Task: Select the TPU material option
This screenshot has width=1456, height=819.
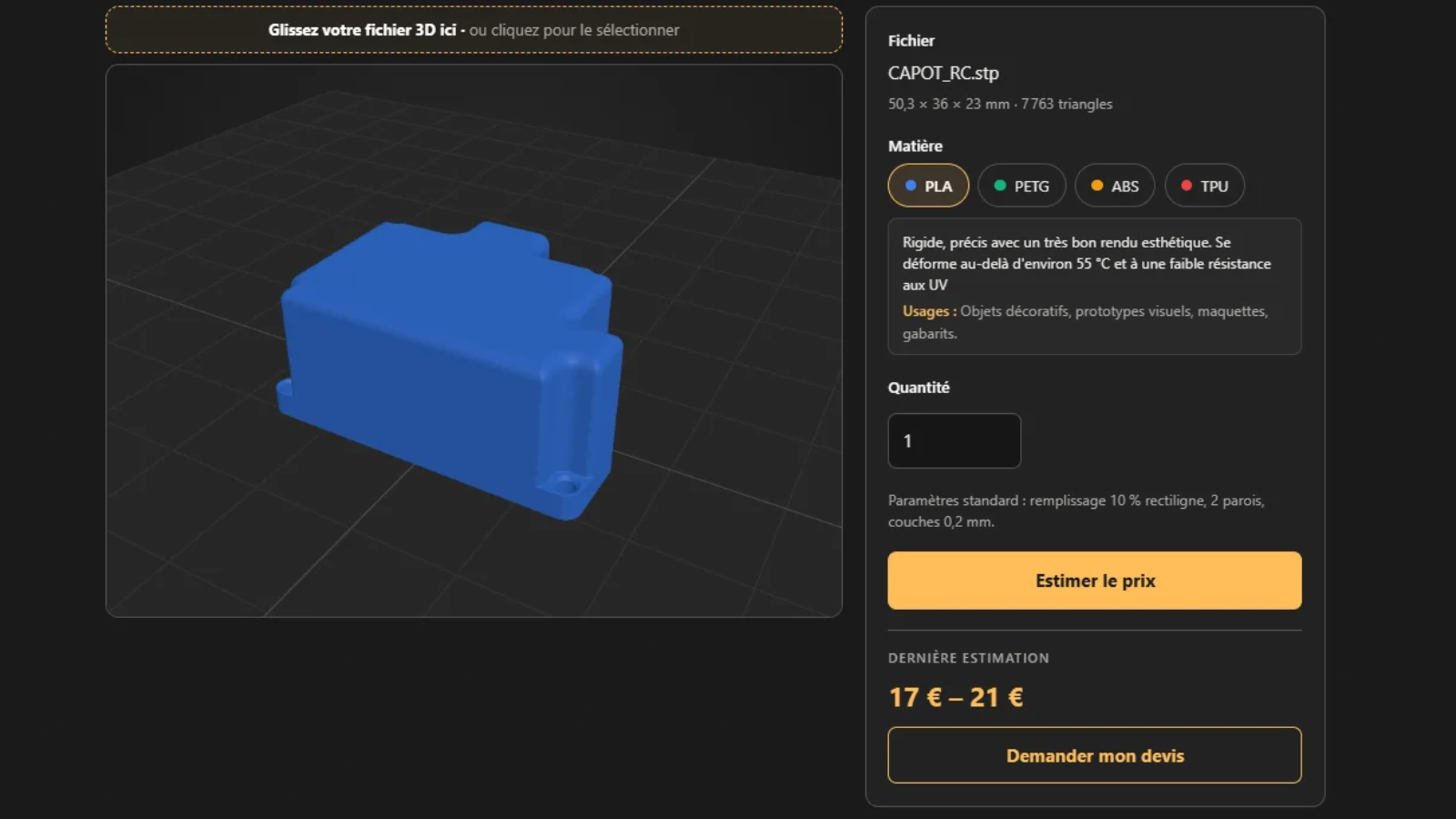Action: (x=1205, y=186)
